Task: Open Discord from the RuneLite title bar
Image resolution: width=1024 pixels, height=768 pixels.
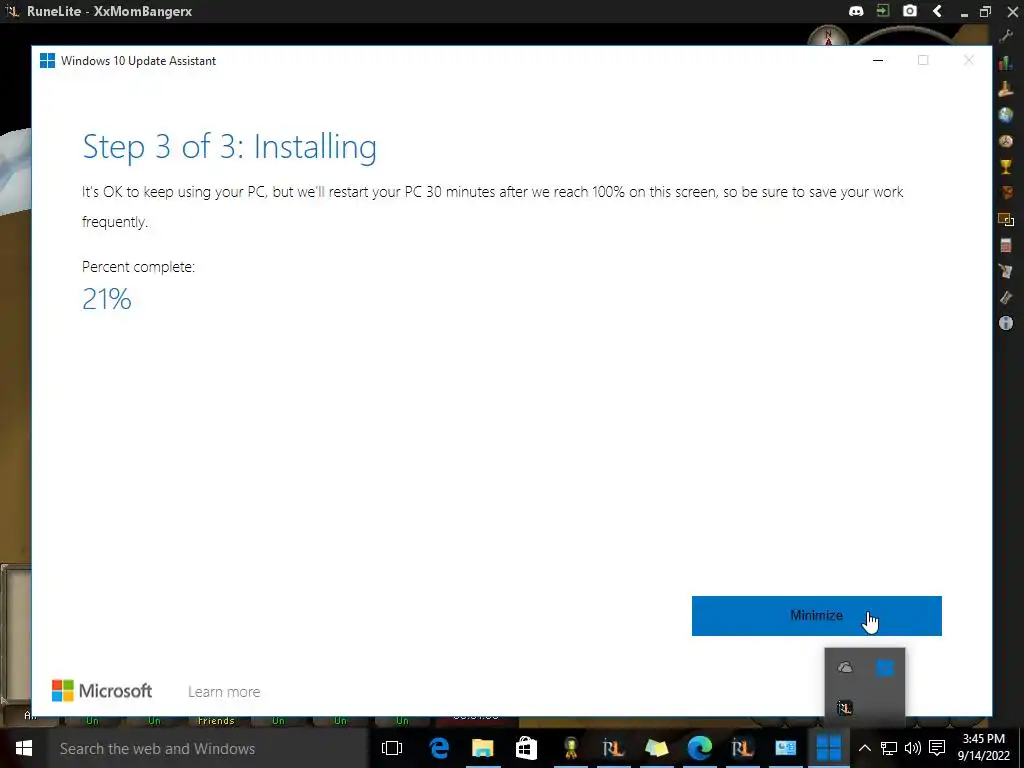Action: tap(856, 11)
